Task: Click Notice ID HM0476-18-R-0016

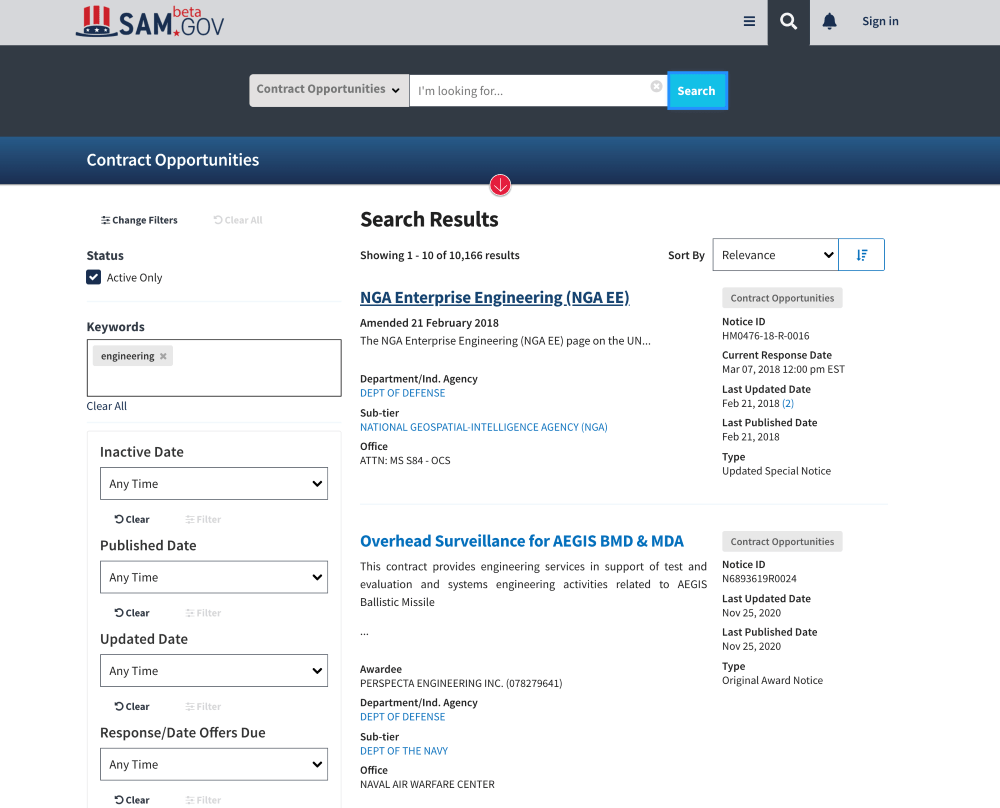Action: tap(765, 336)
